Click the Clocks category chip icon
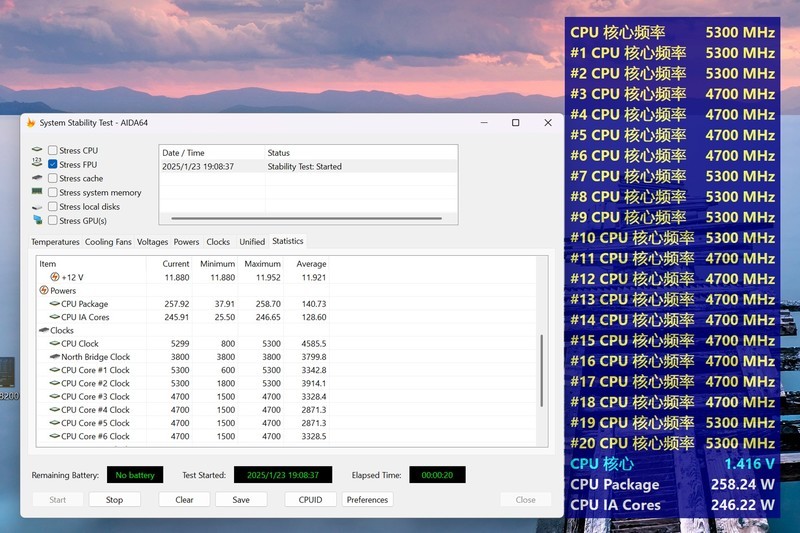The height and width of the screenshot is (533, 800). click(43, 330)
